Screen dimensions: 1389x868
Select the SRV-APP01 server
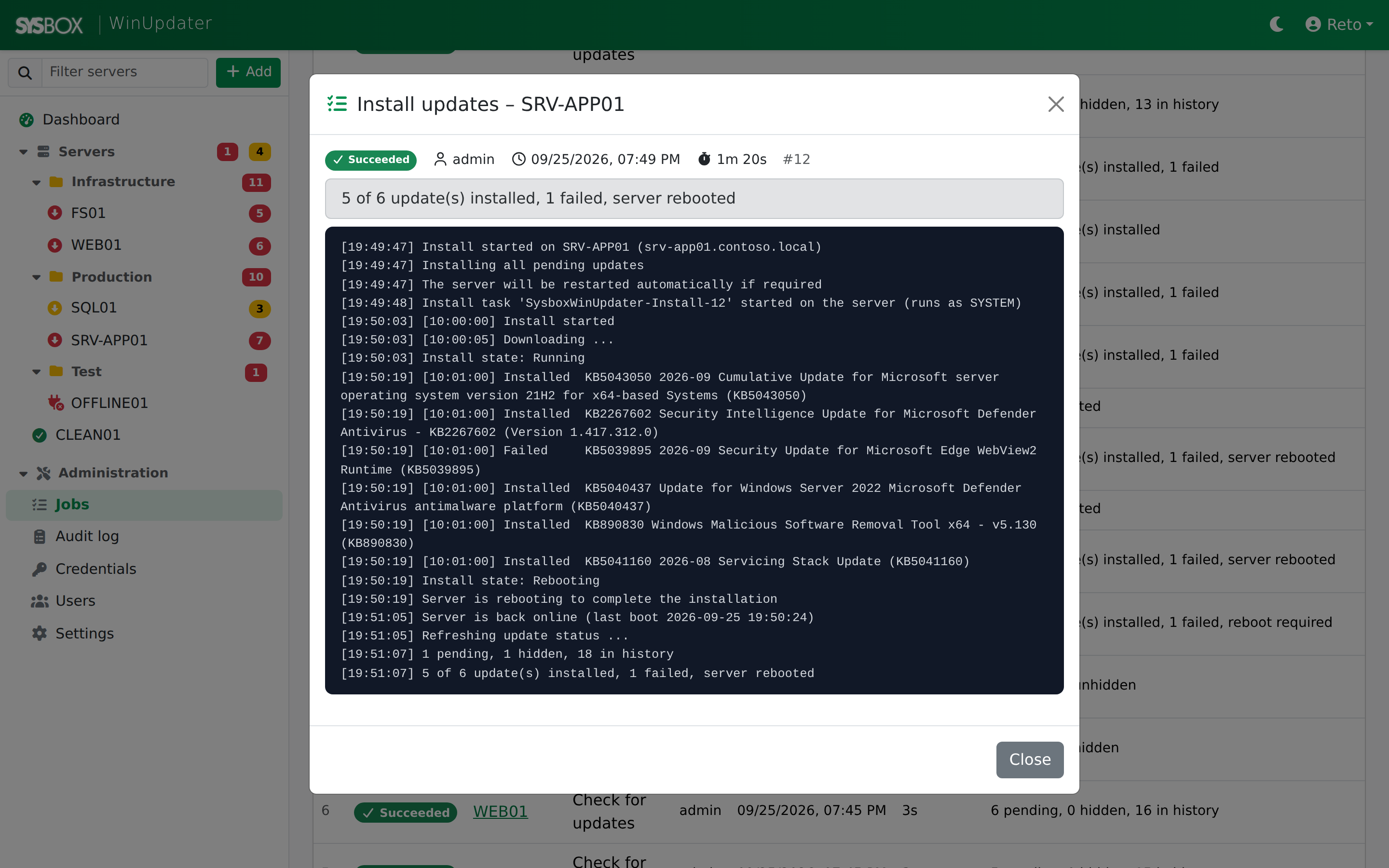pyautogui.click(x=109, y=340)
